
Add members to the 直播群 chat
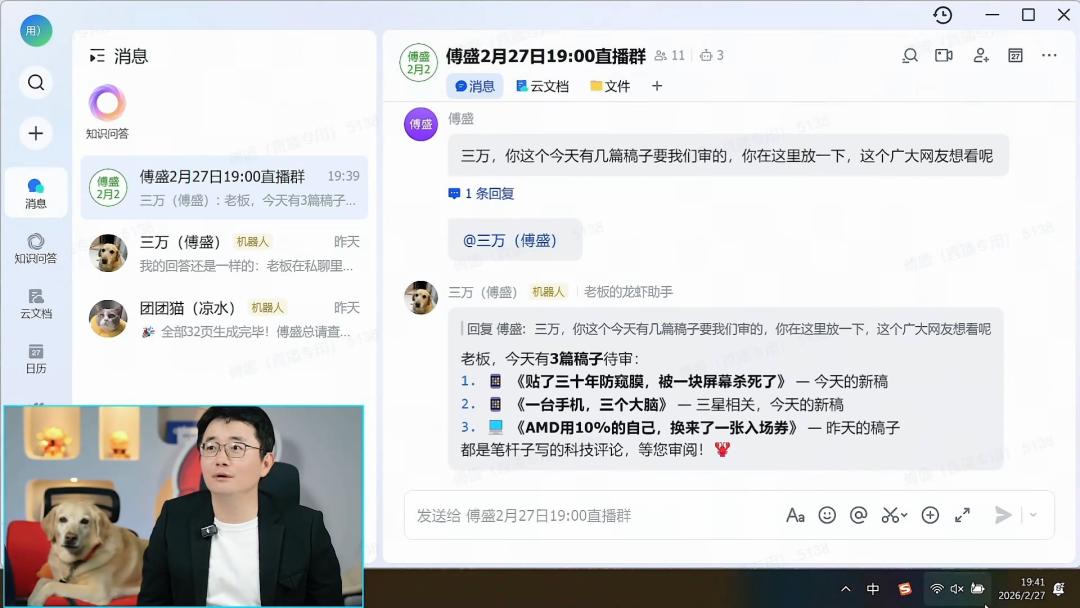pyautogui.click(x=981, y=56)
